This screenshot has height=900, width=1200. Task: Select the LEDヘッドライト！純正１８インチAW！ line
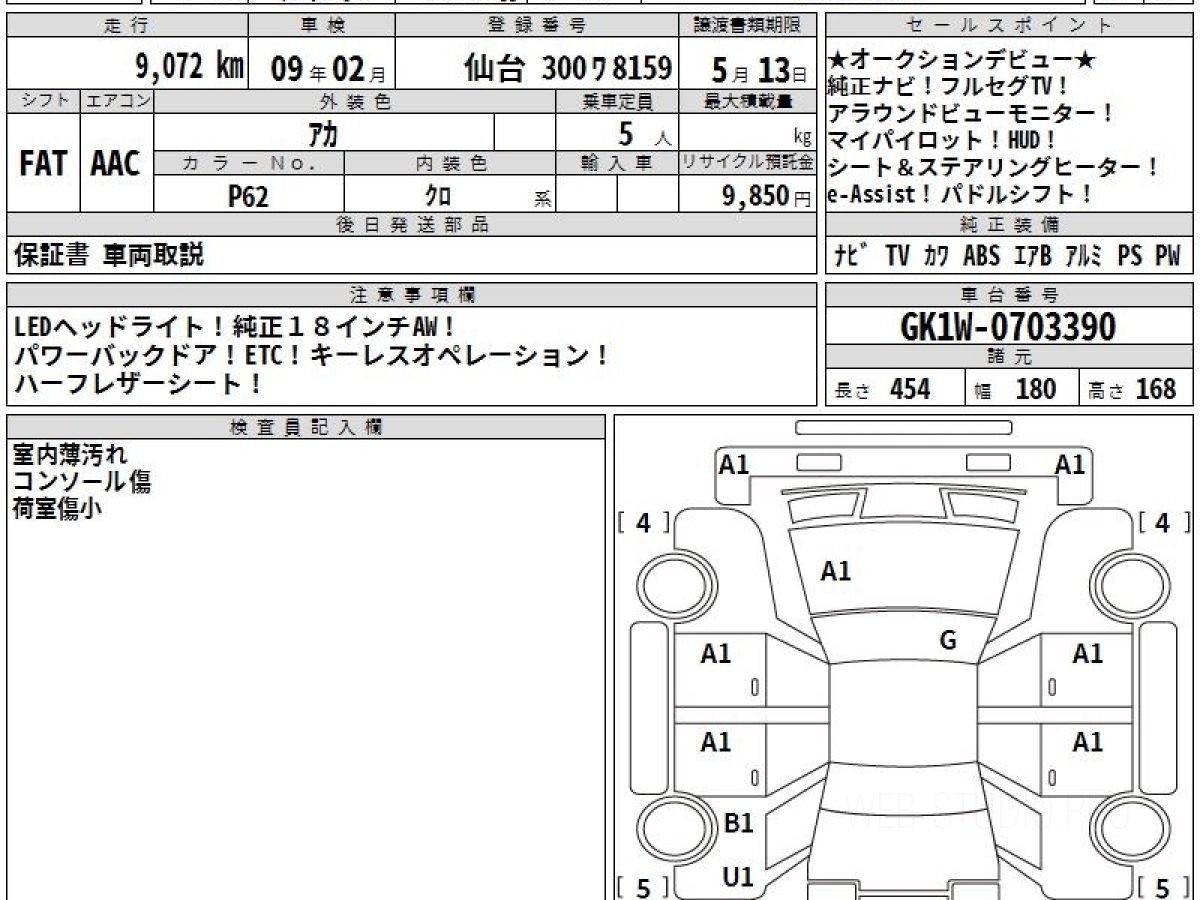tap(234, 326)
